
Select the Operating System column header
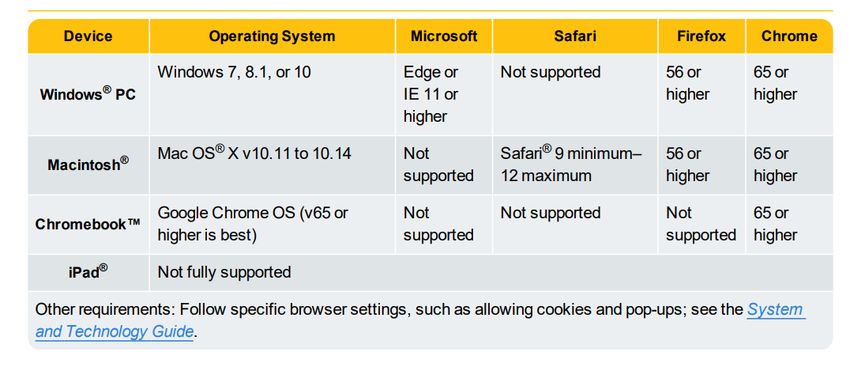[272, 36]
